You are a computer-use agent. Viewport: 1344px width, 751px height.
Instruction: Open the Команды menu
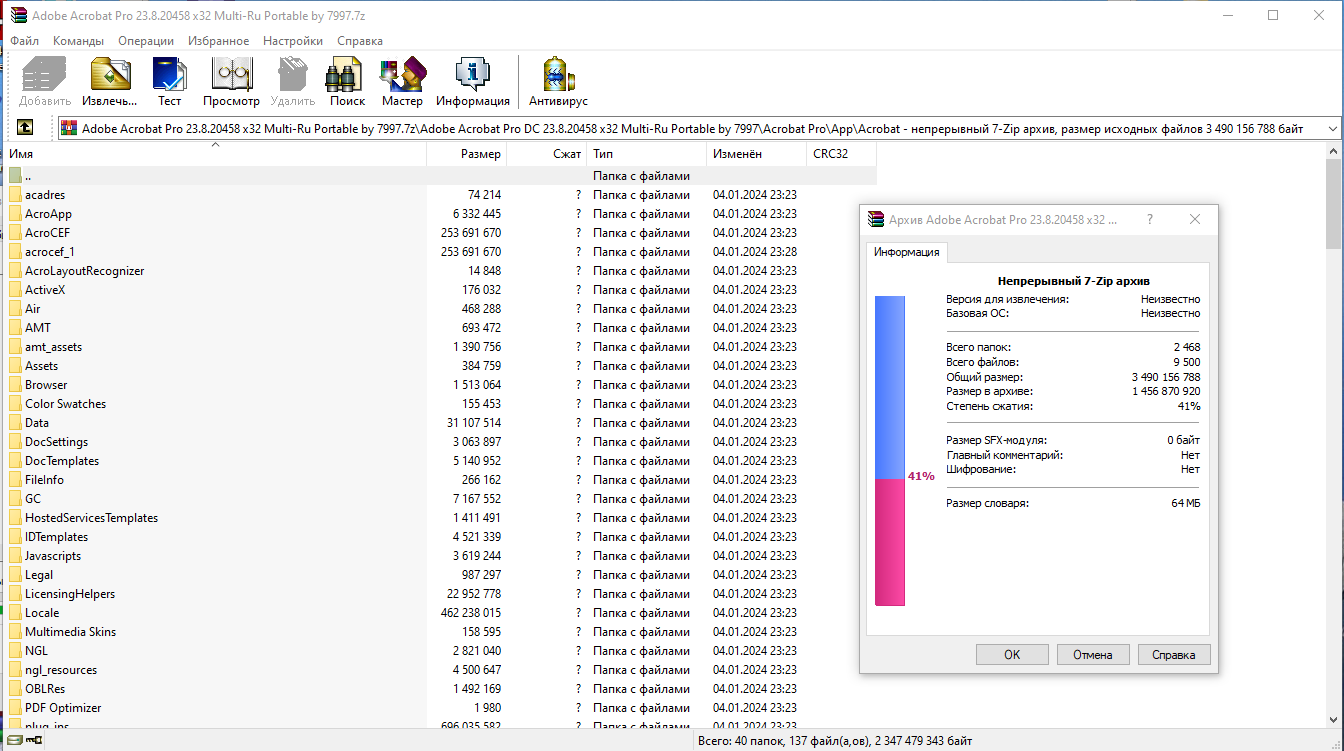78,40
